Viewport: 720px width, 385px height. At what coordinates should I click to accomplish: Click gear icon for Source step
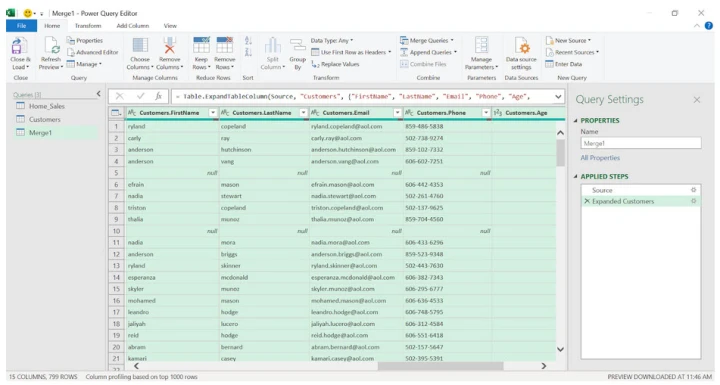pyautogui.click(x=693, y=190)
